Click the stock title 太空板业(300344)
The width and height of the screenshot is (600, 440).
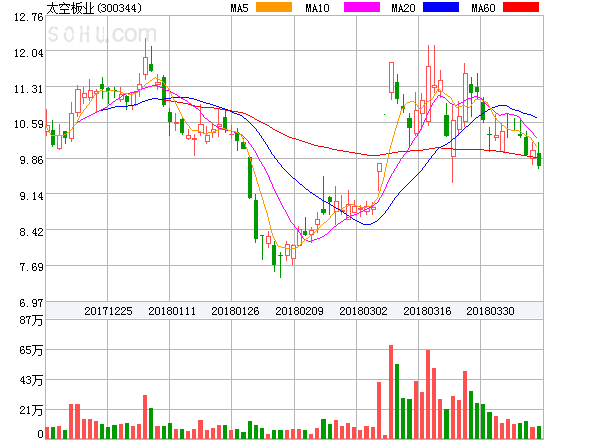click(x=94, y=8)
